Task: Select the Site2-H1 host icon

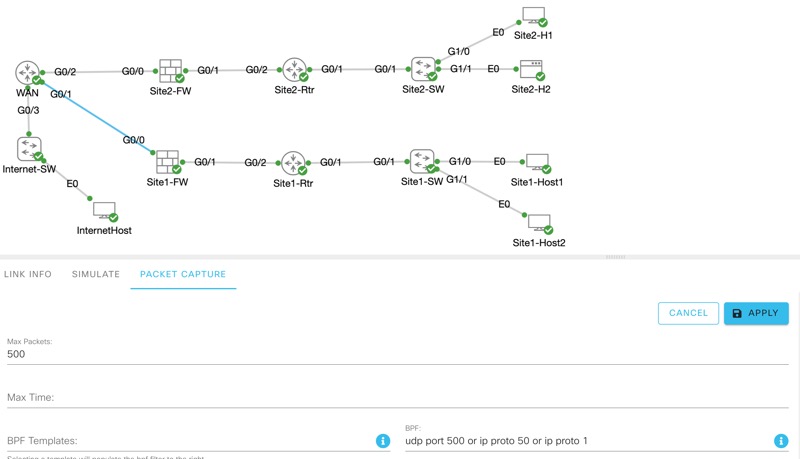Action: click(533, 17)
